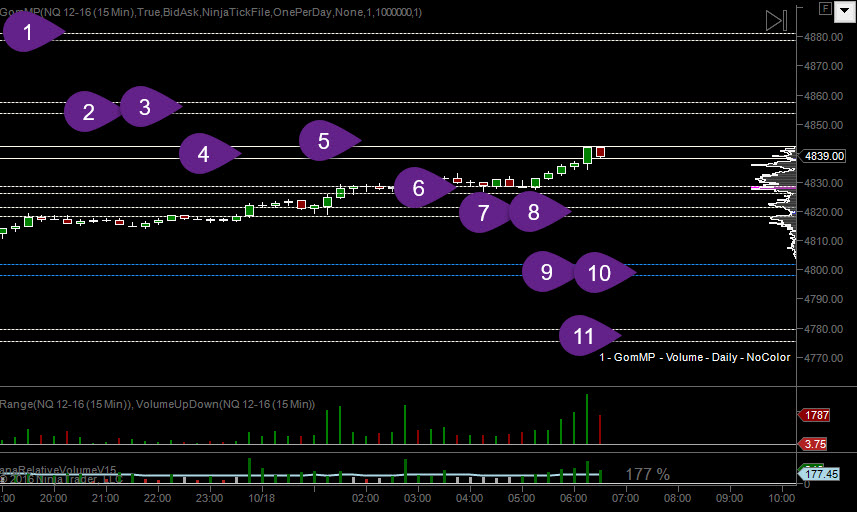
Task: Click the last red candlestick on the chart
Action: pos(600,152)
